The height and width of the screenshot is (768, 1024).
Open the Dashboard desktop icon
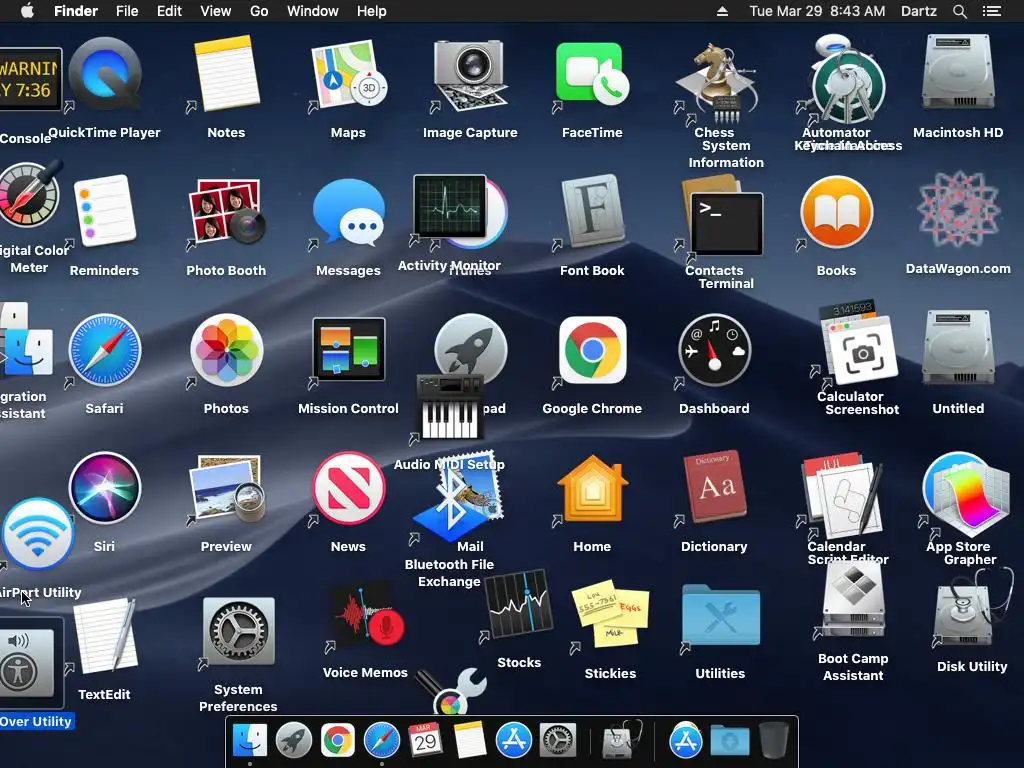click(x=714, y=350)
